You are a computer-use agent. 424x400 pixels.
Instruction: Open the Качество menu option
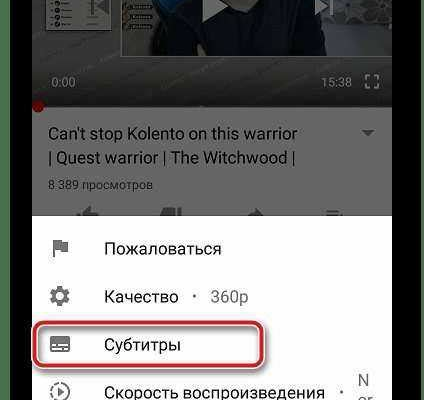[x=212, y=296]
